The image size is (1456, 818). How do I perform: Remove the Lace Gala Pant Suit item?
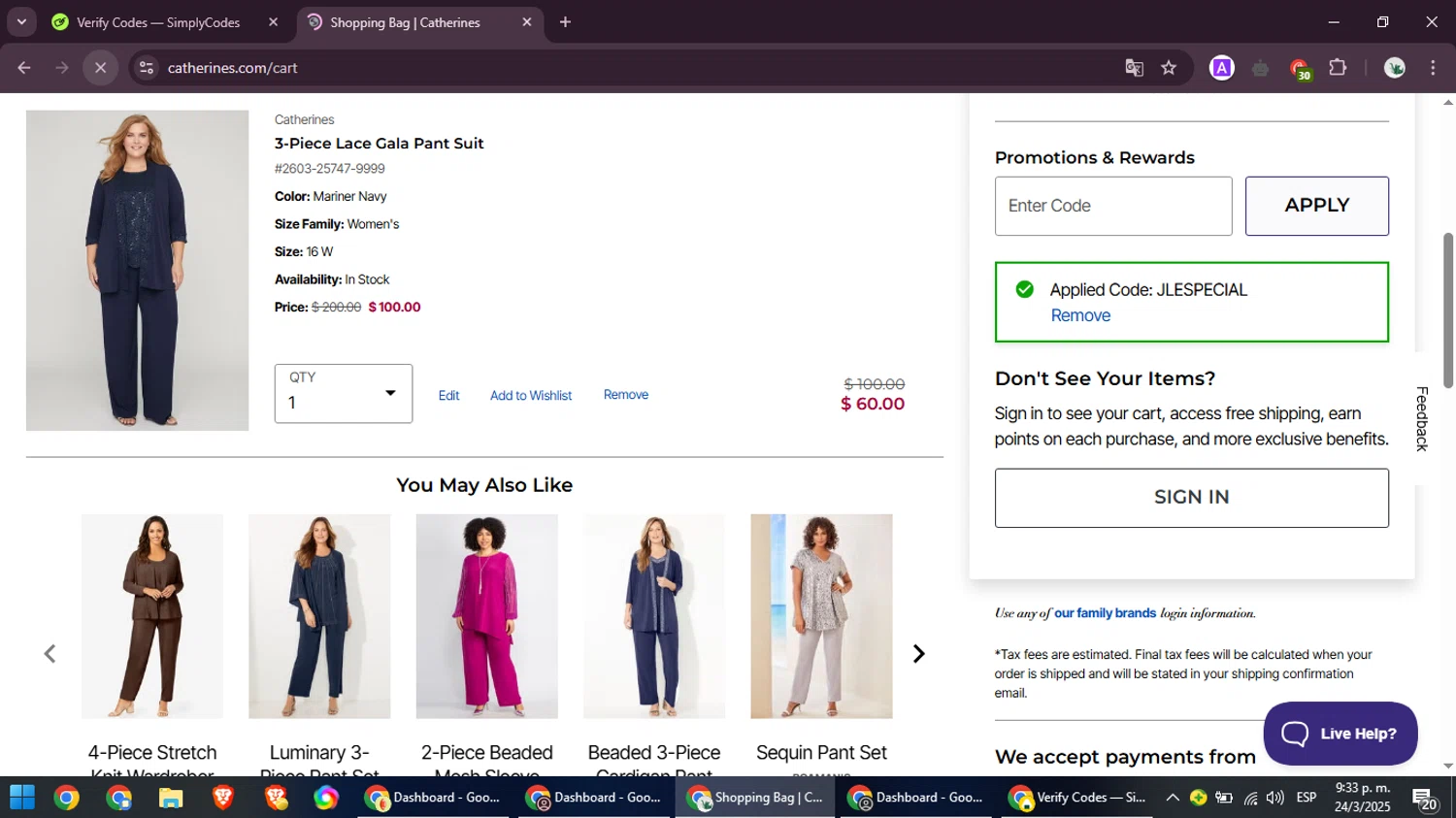(626, 394)
